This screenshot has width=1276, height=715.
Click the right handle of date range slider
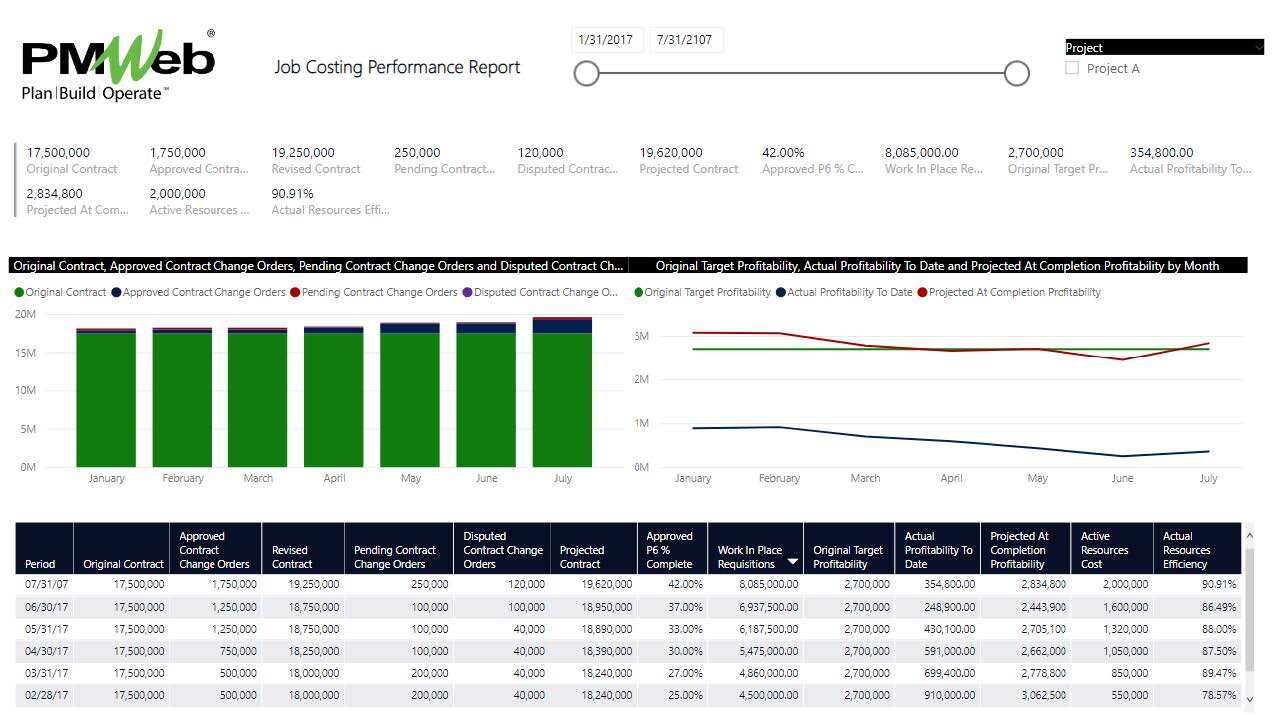point(1016,73)
